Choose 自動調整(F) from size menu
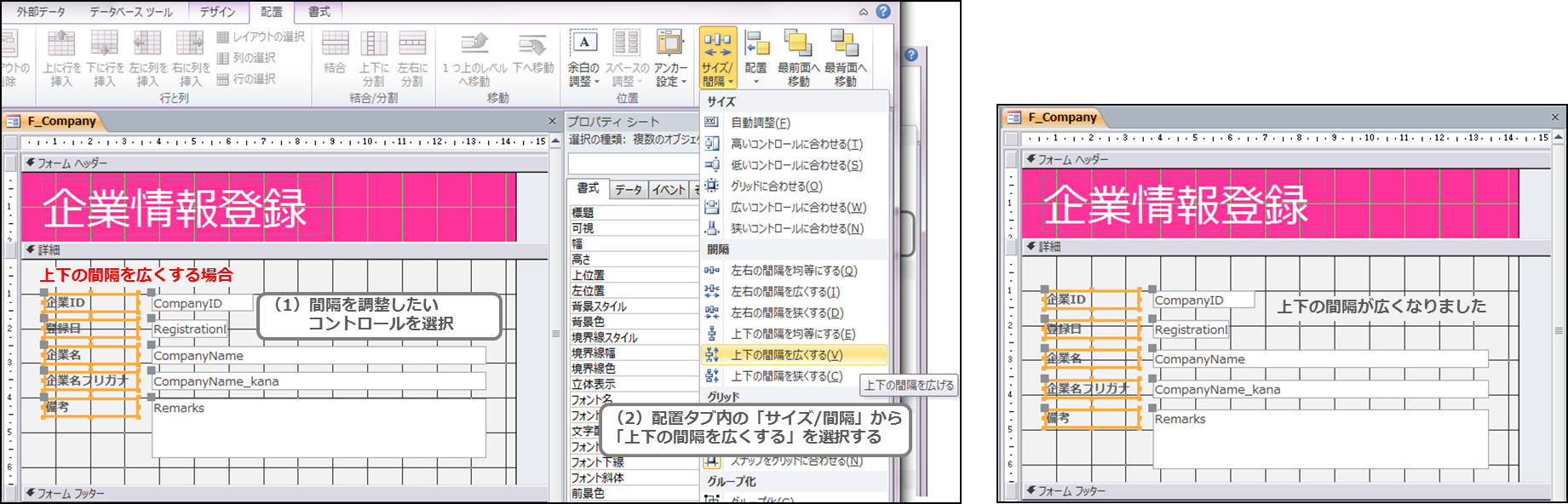Screen dimensions: 1568x504 [795, 123]
